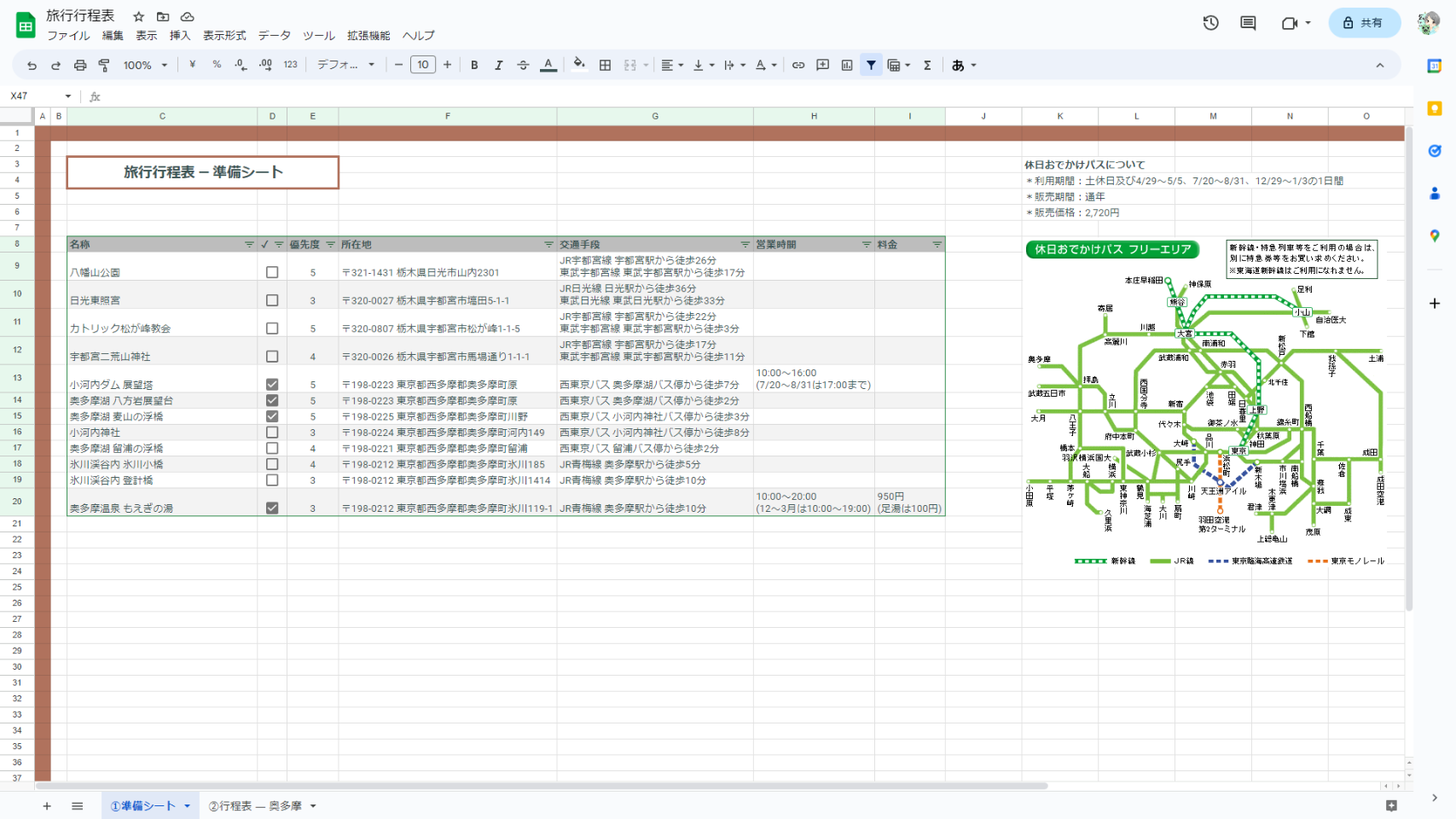1456x819 pixels.
Task: Uncheck the 奥多摩温泉 もえぎの湯 checkbox
Action: pos(272,508)
